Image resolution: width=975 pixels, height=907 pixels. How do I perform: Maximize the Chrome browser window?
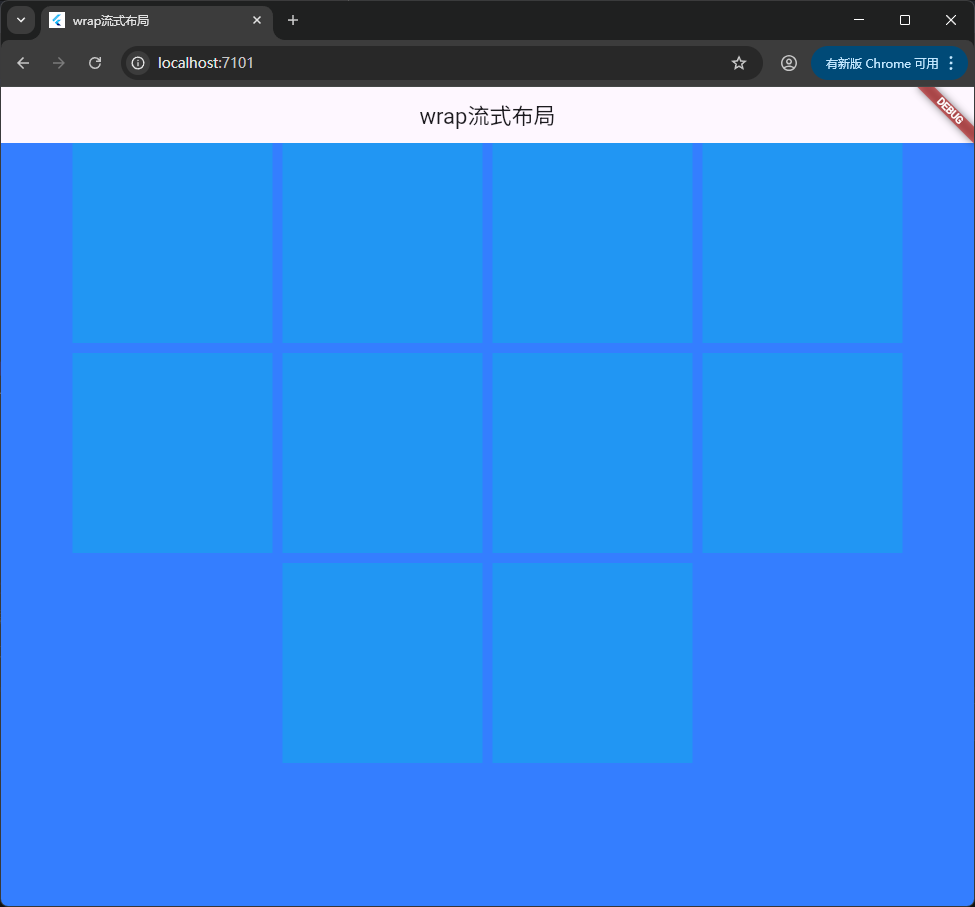(905, 20)
